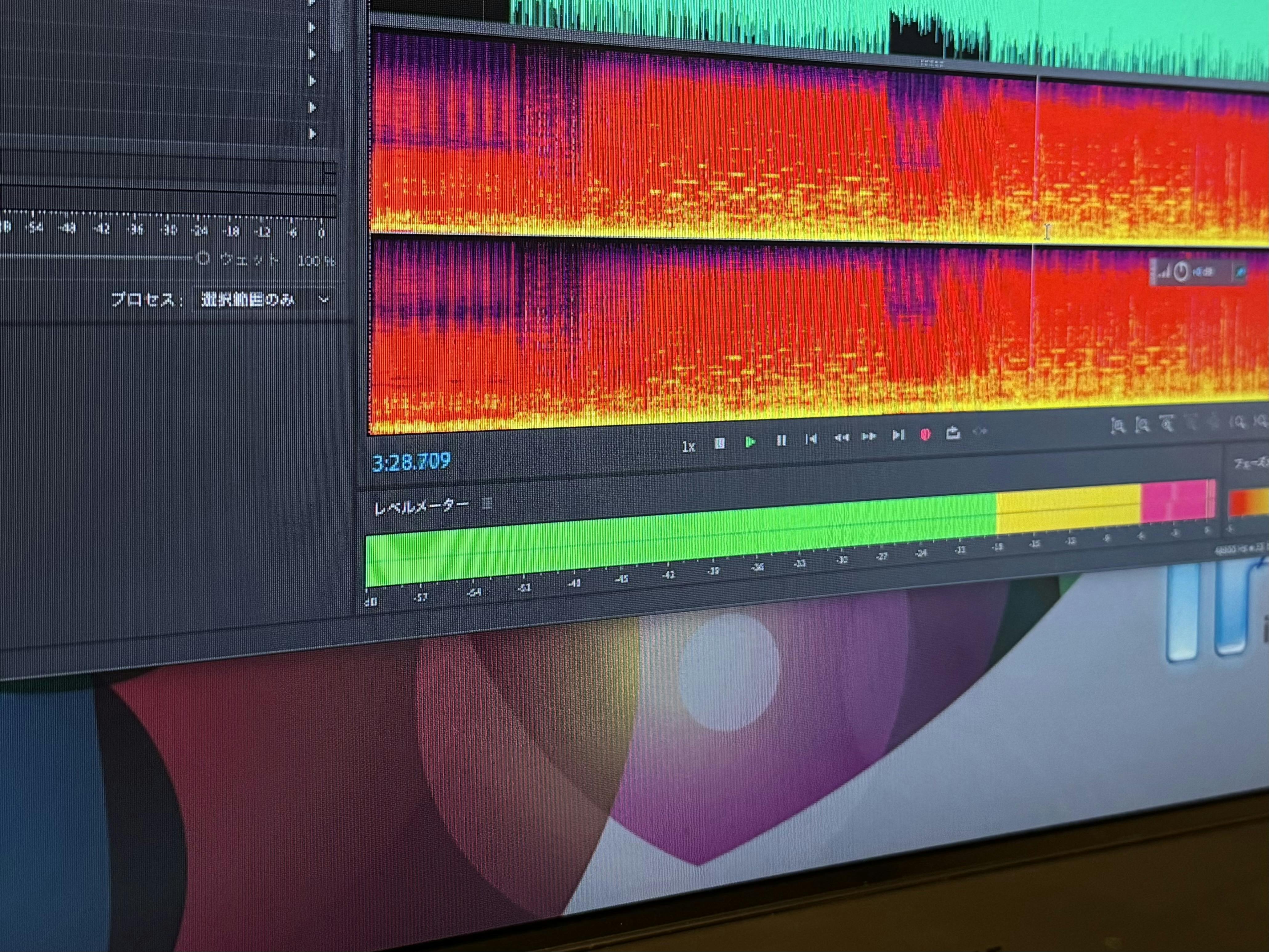Toggle Loop Playback button
This screenshot has height=952, width=1269.
pyautogui.click(x=953, y=433)
